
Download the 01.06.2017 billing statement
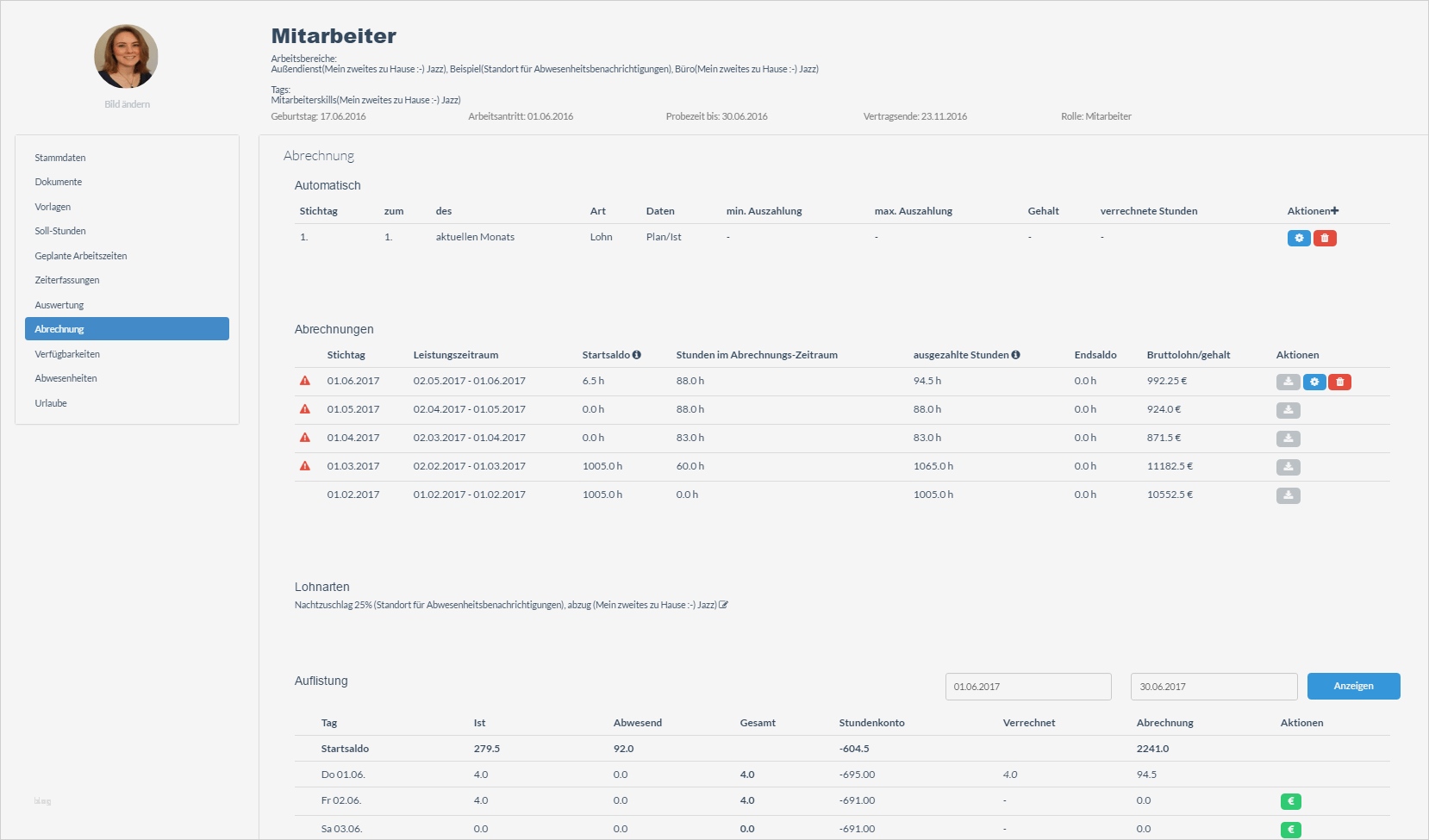[1288, 382]
